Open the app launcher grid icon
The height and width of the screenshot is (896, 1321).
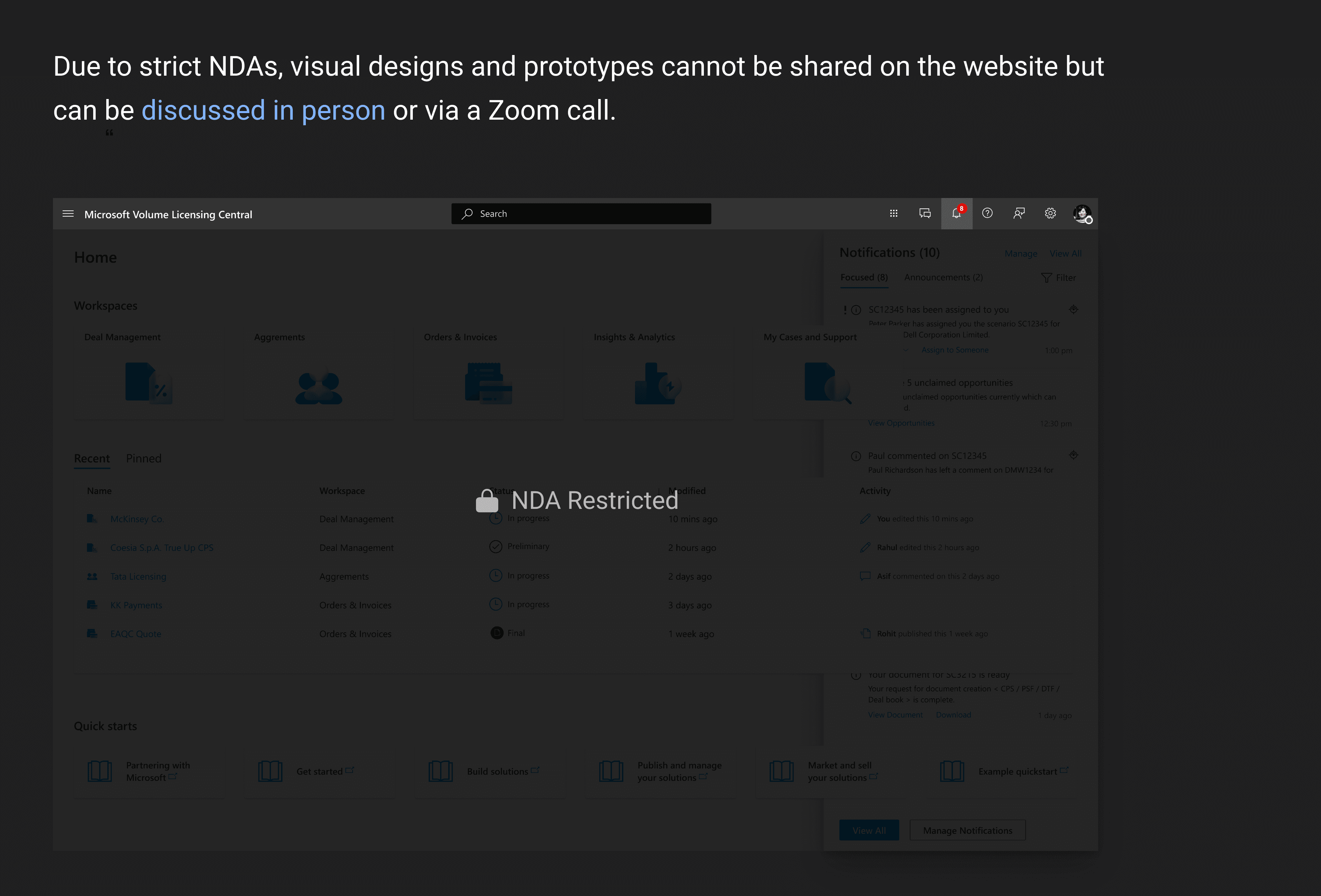893,214
